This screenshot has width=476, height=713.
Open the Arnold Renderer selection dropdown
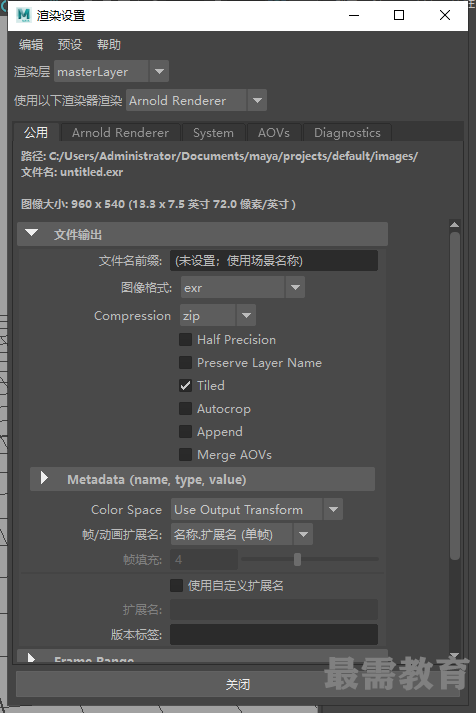pyautogui.click(x=196, y=100)
